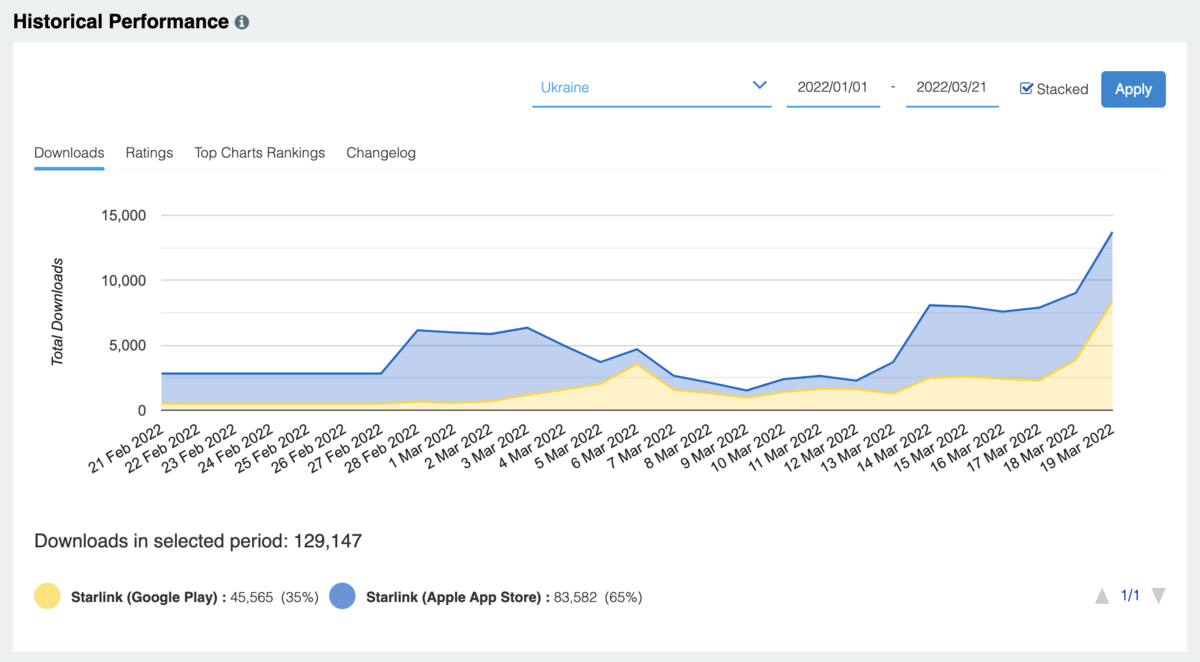Click the 10,000 y-axis label
Screen dimensions: 1200x662
[x=125, y=280]
